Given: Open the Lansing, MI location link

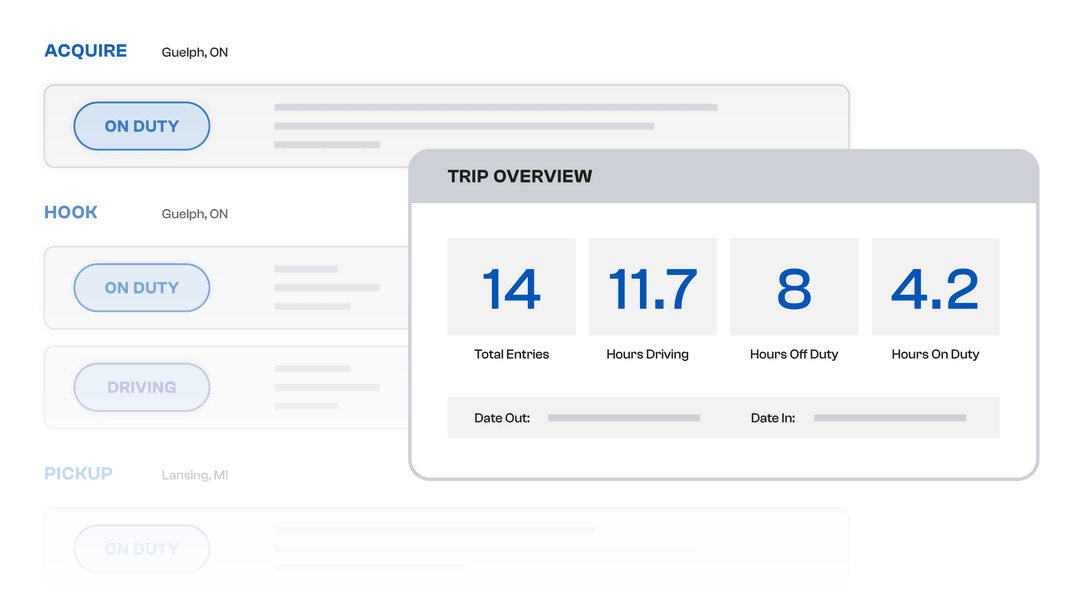Looking at the screenshot, I should point(196,474).
